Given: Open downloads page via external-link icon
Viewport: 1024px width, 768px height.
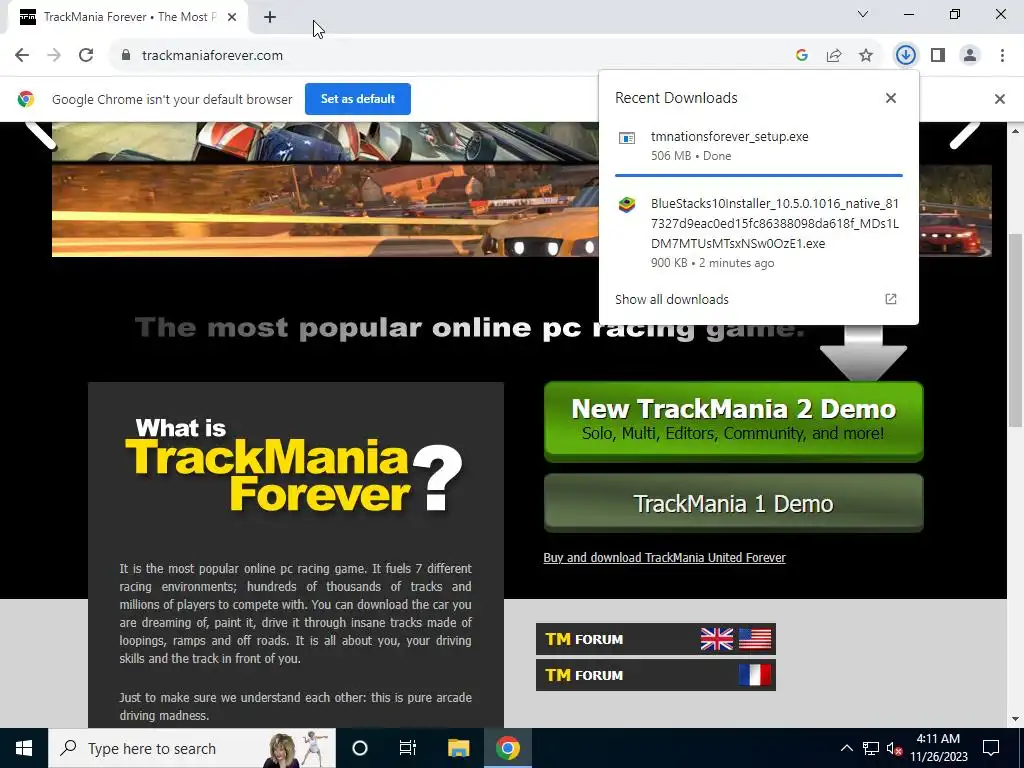Looking at the screenshot, I should [891, 299].
